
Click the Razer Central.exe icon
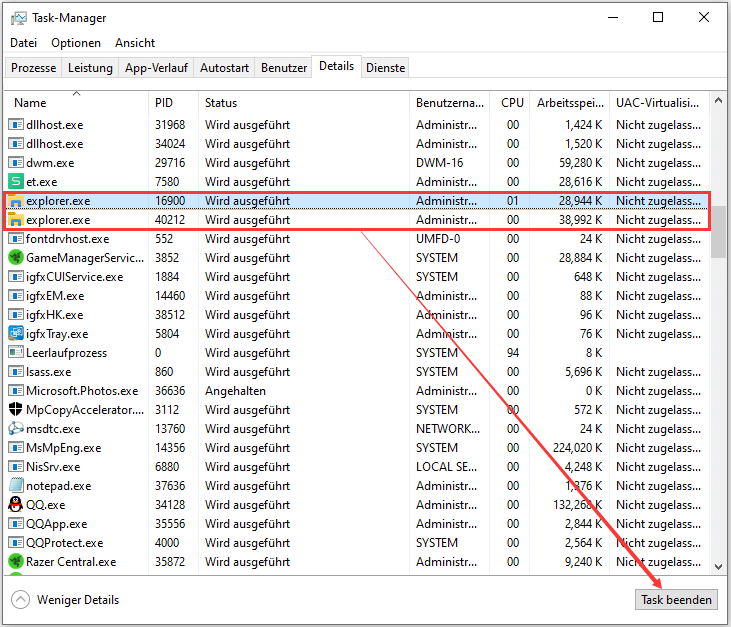pos(16,561)
